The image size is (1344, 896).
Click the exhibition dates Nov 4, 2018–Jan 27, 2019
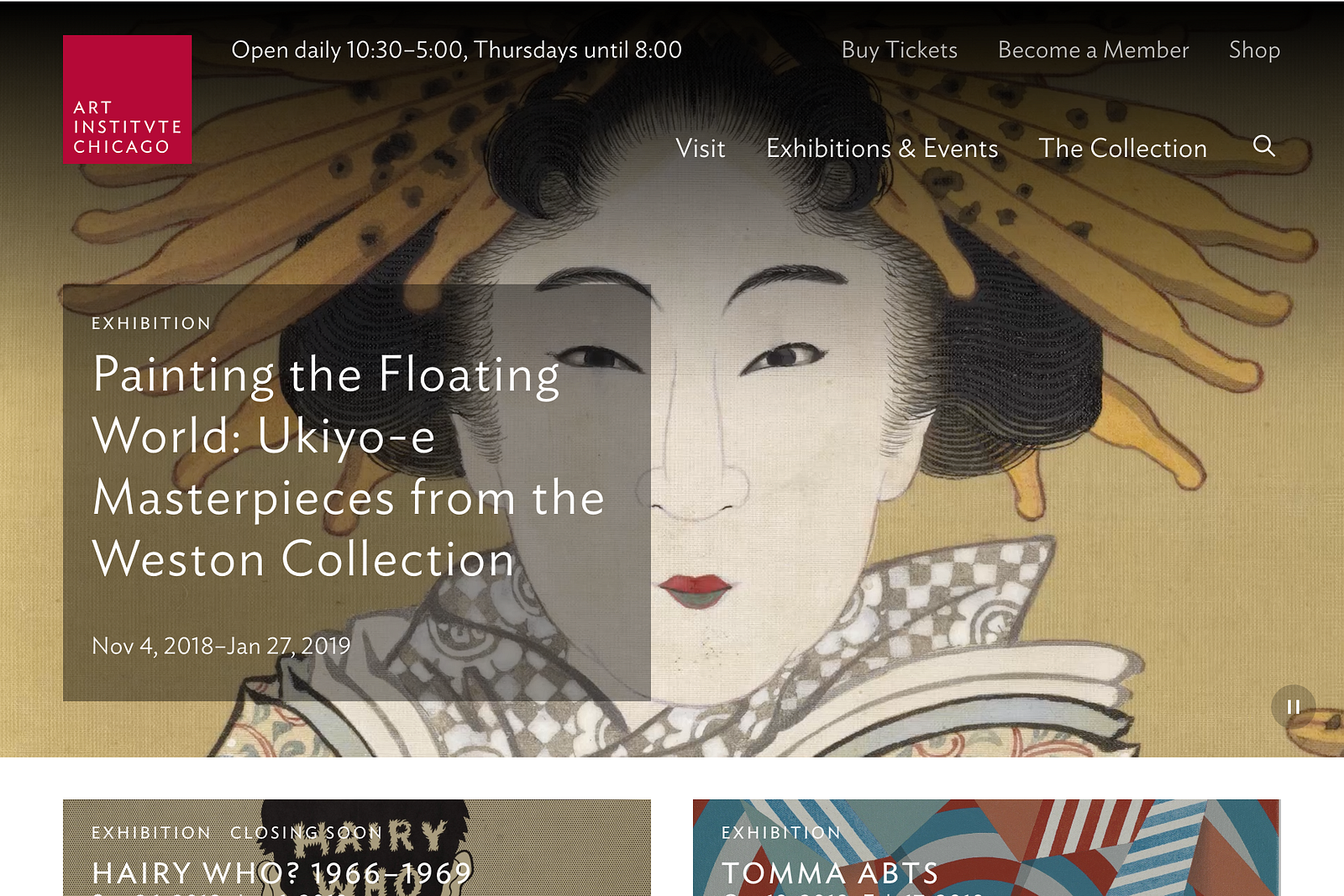point(221,646)
